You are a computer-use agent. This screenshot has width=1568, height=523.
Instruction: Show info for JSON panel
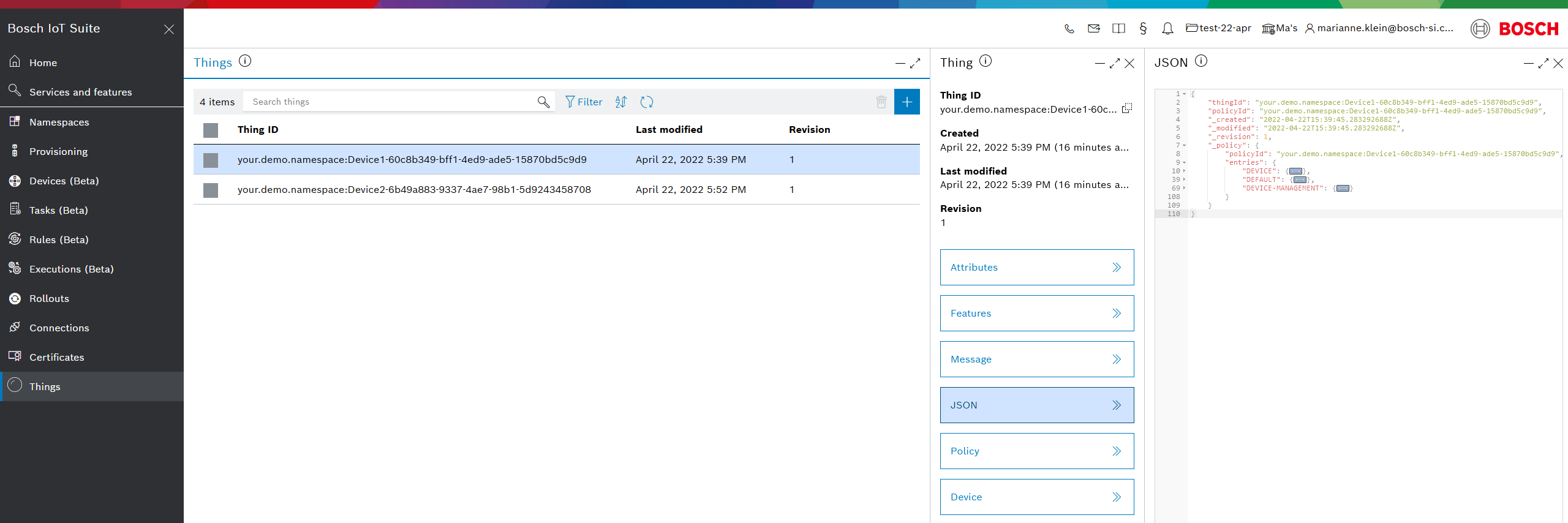[1201, 61]
